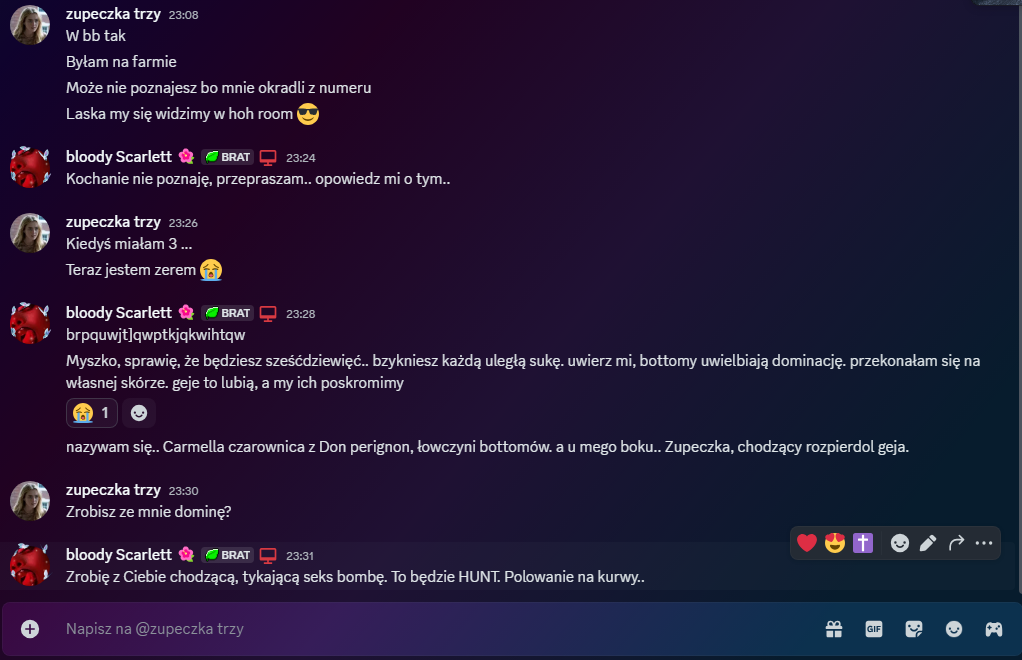The height and width of the screenshot is (660, 1022).
Task: Forward message with the arrow icon
Action: (x=956, y=543)
